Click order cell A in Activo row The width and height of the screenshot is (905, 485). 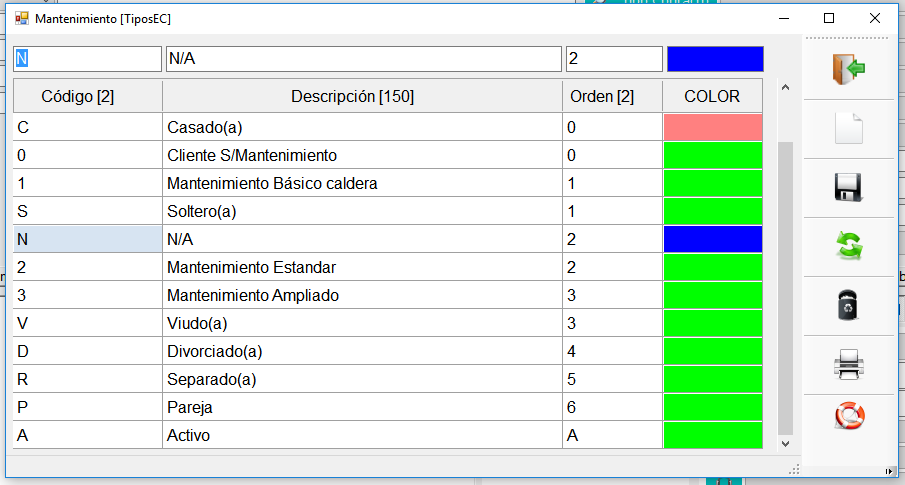(612, 435)
